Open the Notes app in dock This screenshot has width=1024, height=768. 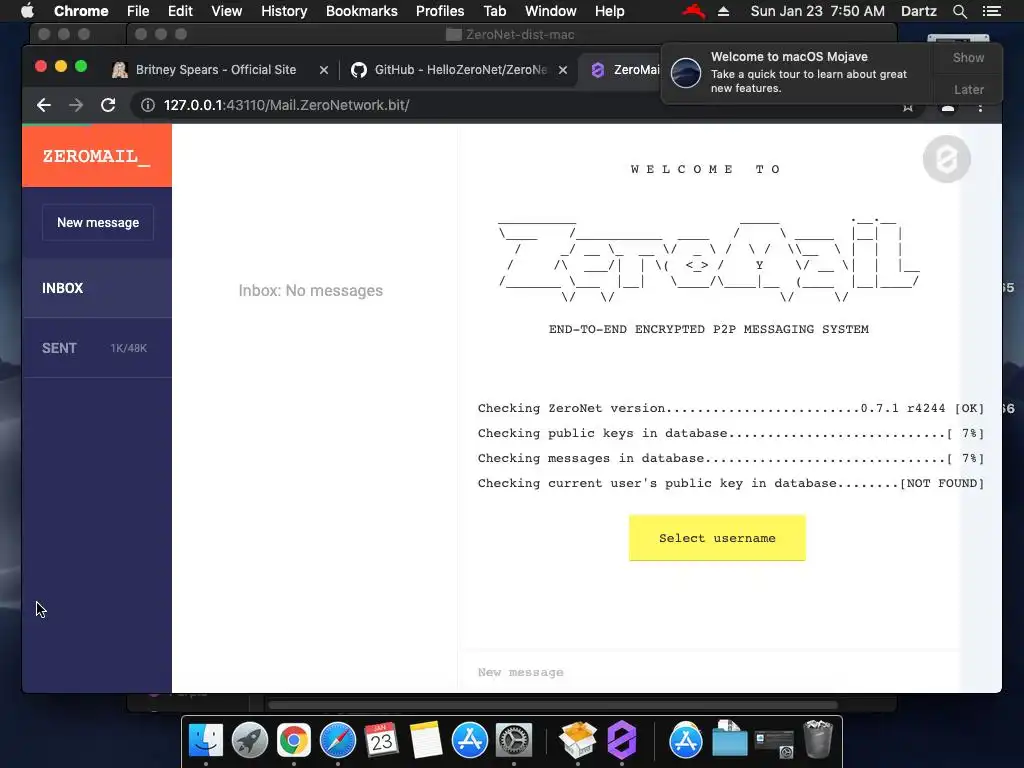pyautogui.click(x=426, y=741)
